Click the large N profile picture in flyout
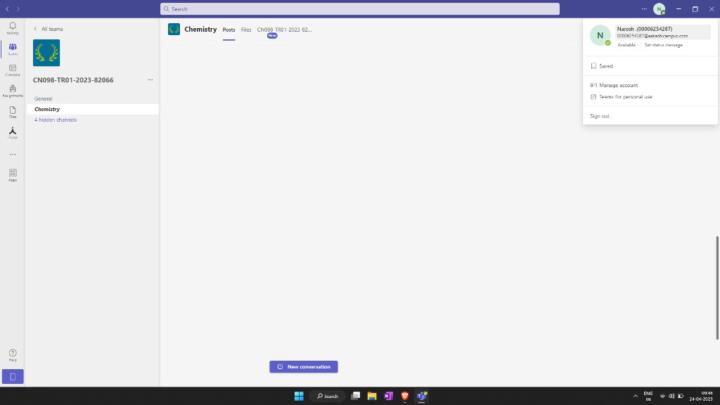This screenshot has height=405, width=720. (x=600, y=35)
